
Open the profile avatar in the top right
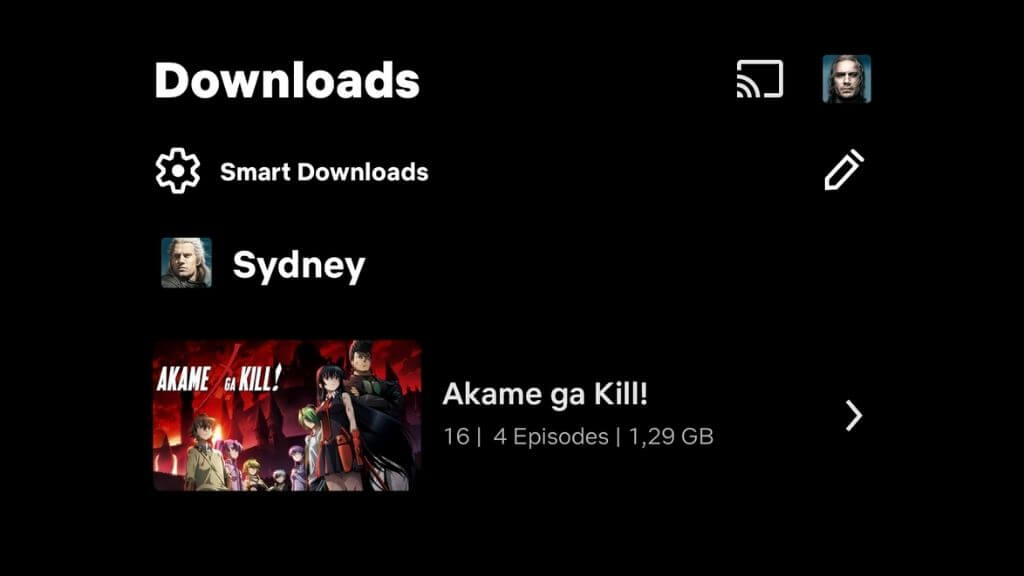pyautogui.click(x=846, y=79)
